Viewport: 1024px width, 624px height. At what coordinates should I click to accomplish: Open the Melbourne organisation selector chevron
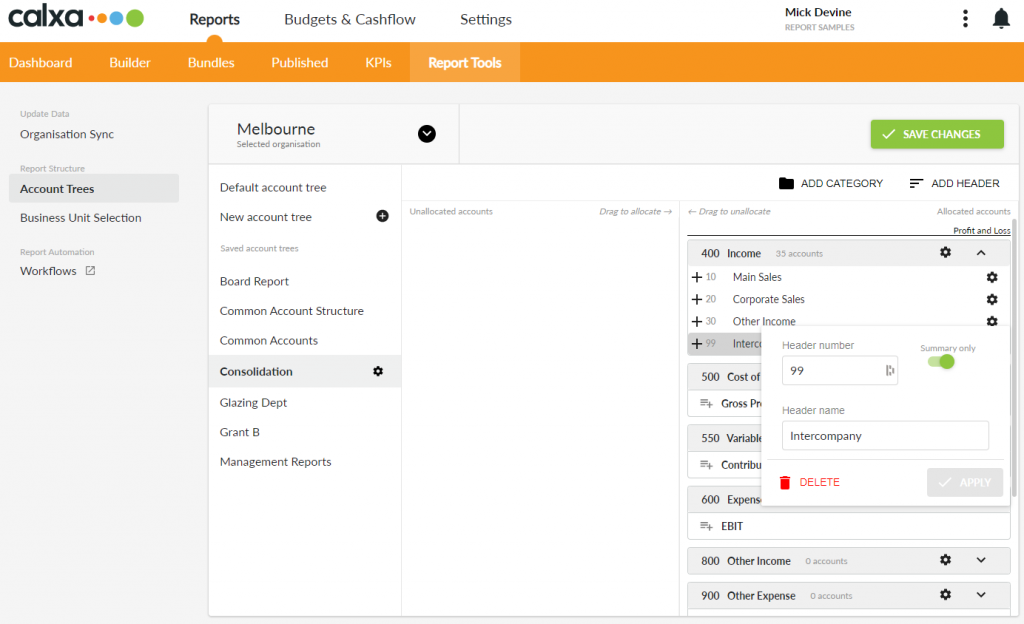pyautogui.click(x=427, y=133)
